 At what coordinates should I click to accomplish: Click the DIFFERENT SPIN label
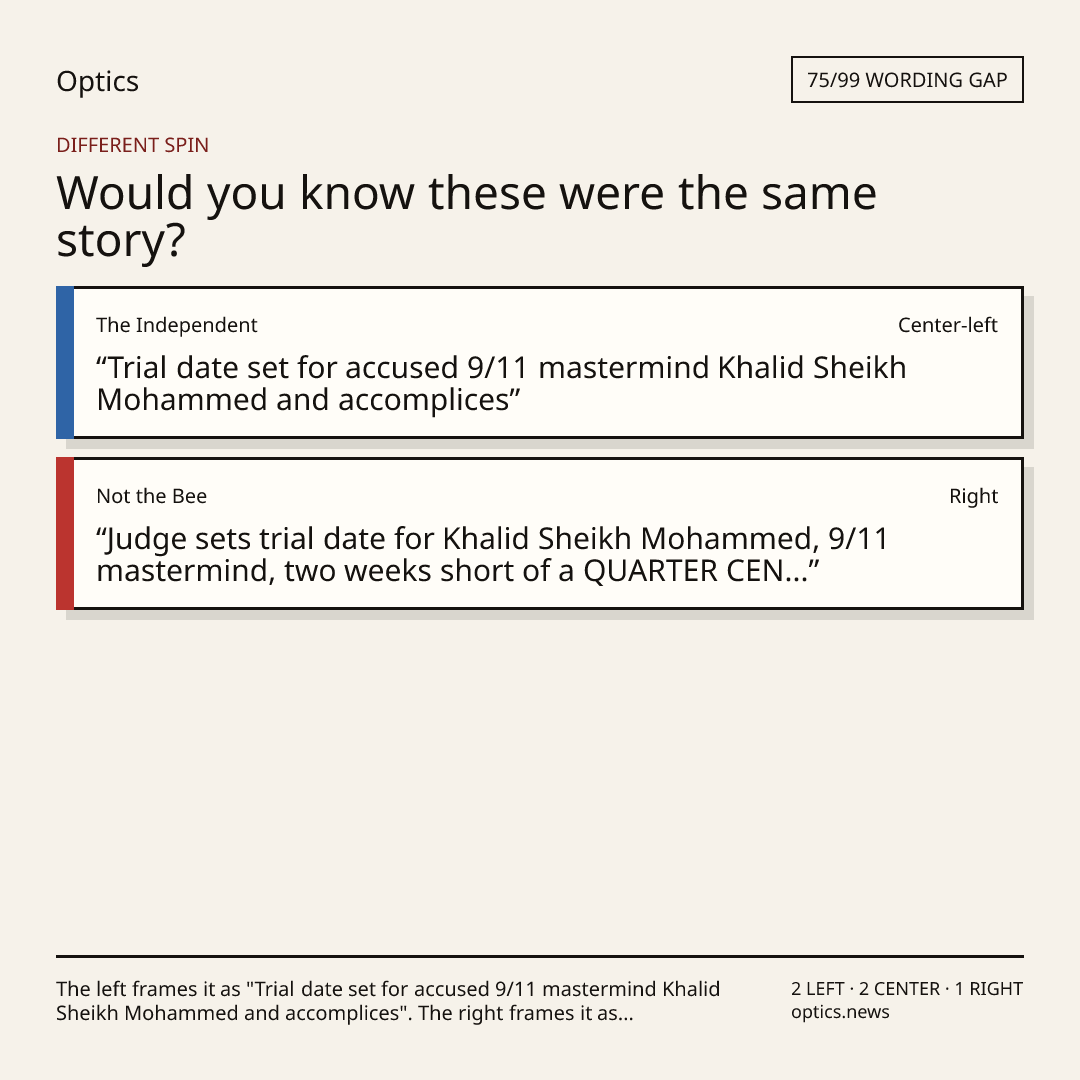(132, 145)
